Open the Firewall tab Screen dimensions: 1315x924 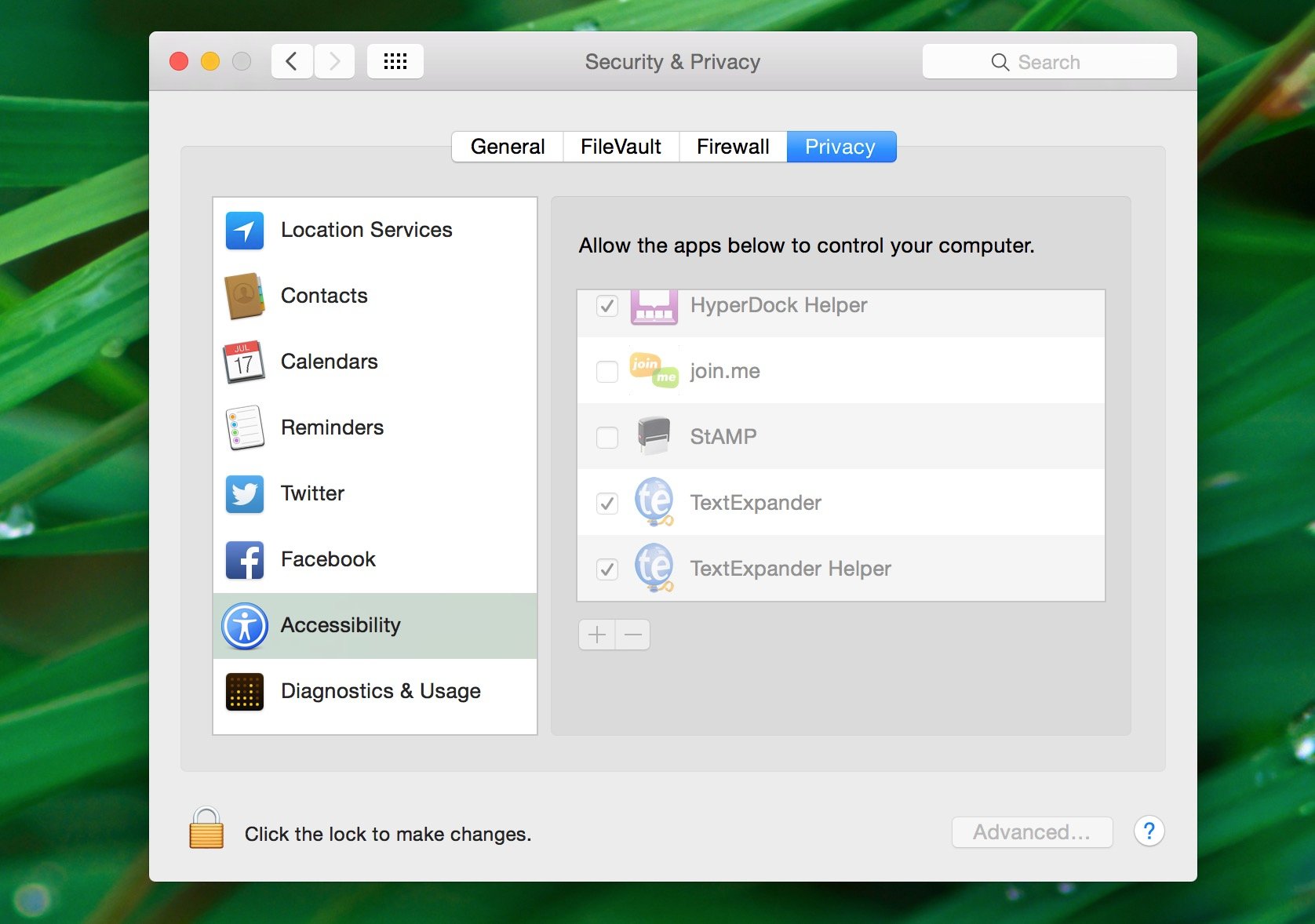(733, 147)
